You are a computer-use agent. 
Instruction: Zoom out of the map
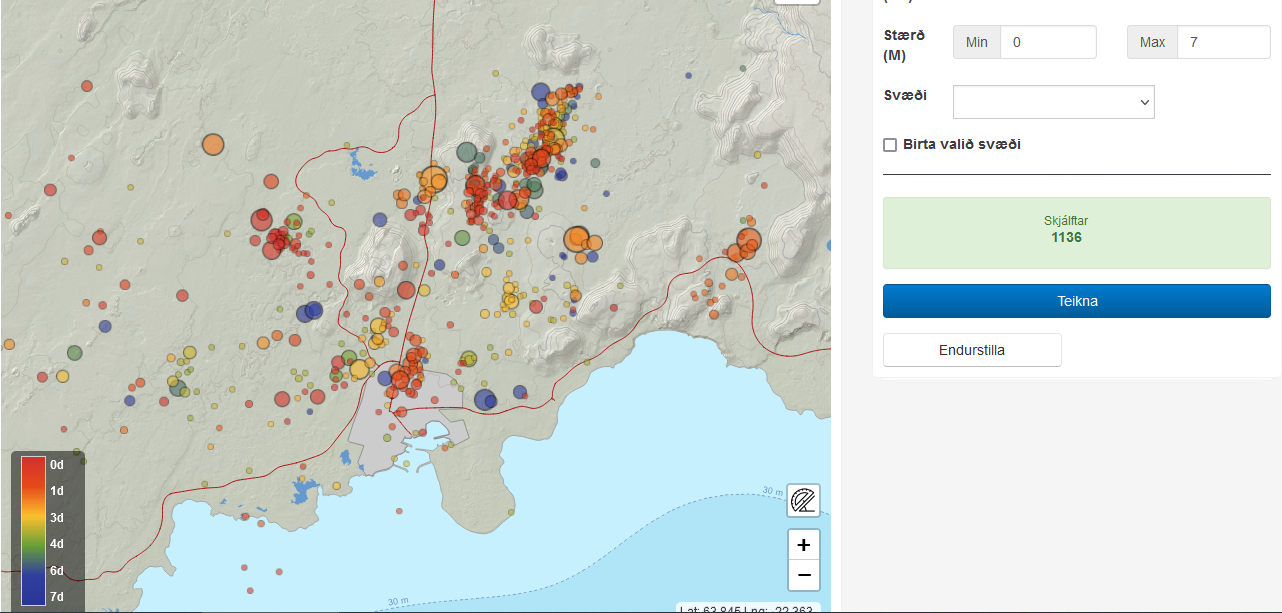[803, 576]
